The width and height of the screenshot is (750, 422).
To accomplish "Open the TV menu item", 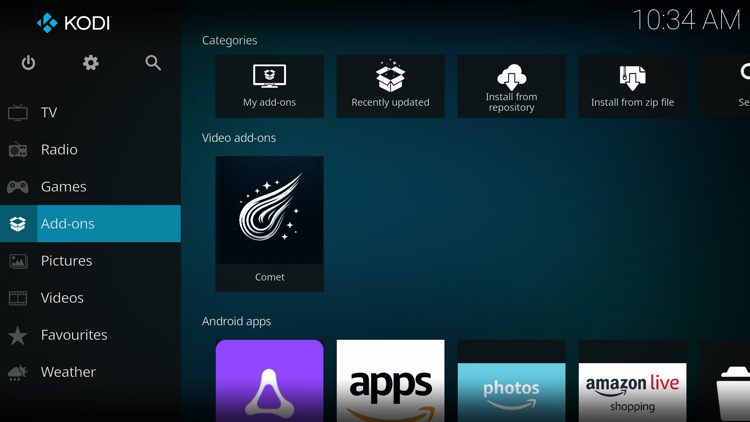I will (x=90, y=112).
